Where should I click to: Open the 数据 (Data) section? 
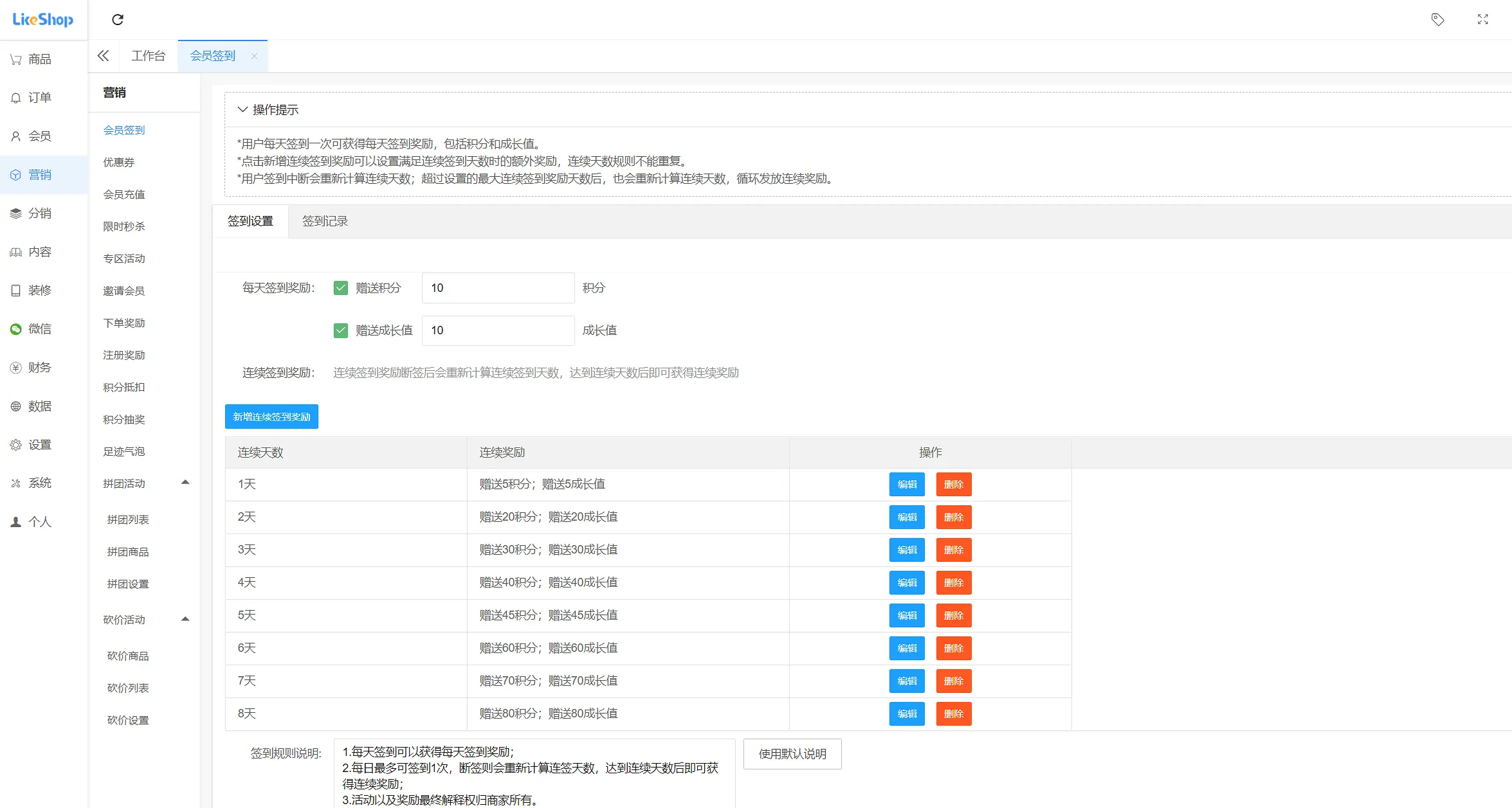(39, 406)
